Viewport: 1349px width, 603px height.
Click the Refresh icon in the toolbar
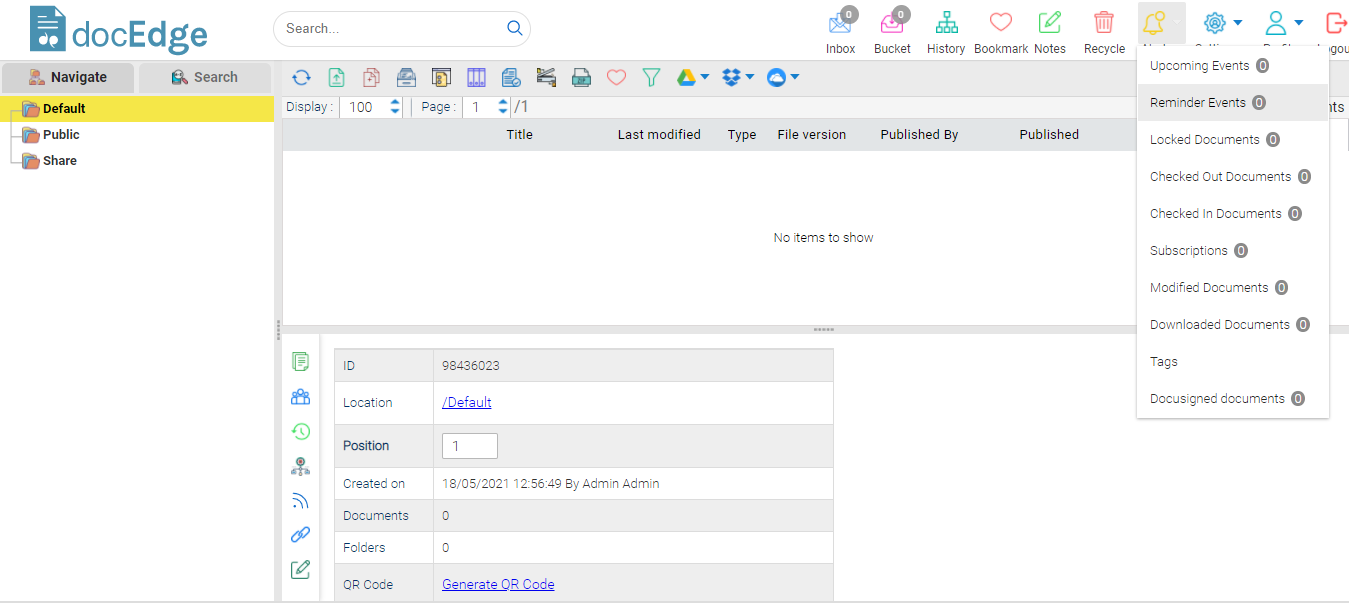coord(301,77)
